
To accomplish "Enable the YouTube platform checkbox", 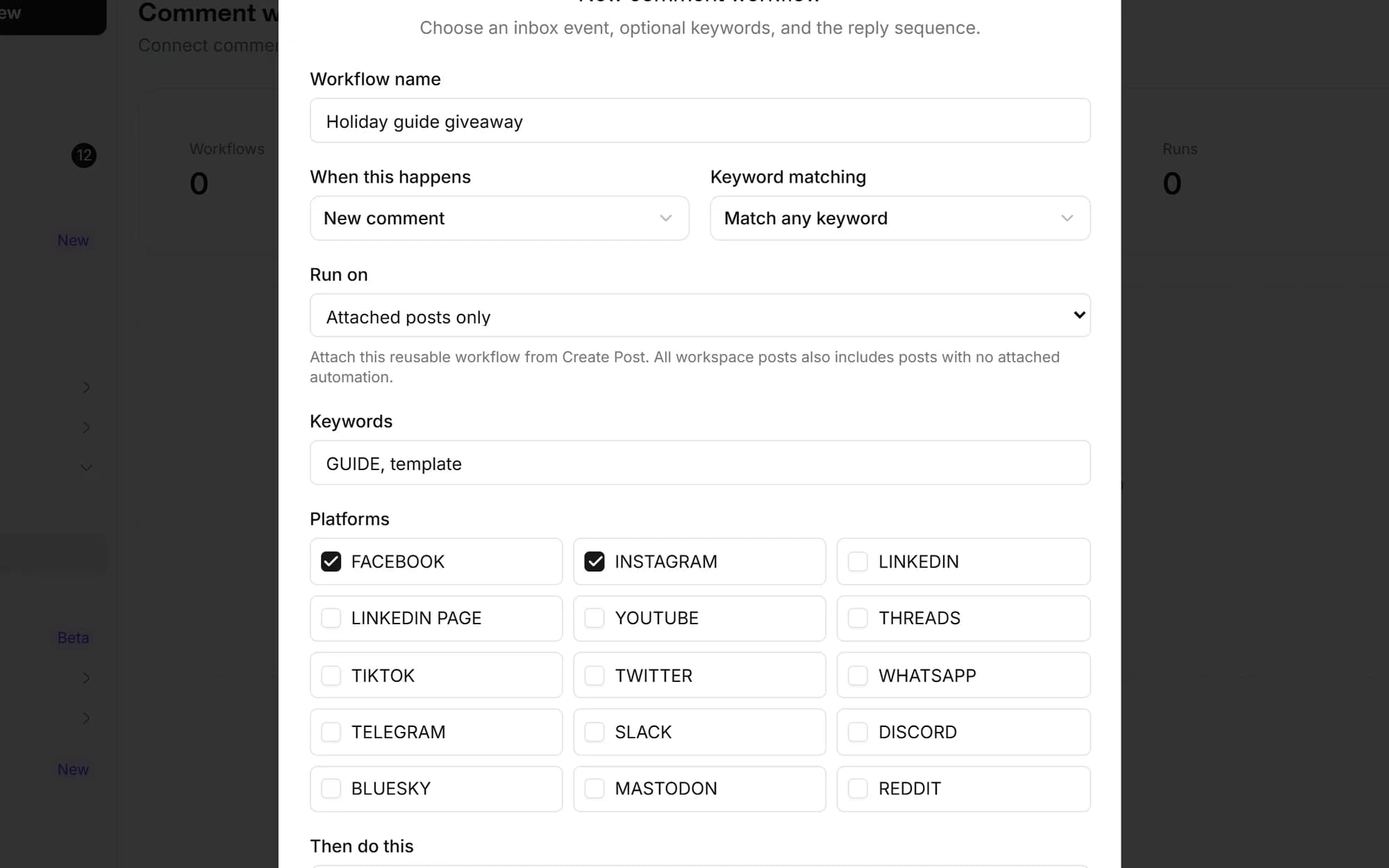I will point(594,618).
